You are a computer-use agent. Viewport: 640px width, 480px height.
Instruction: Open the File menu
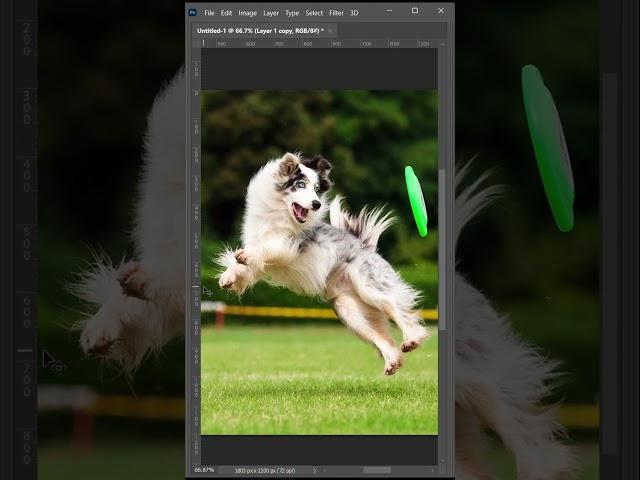[x=209, y=13]
